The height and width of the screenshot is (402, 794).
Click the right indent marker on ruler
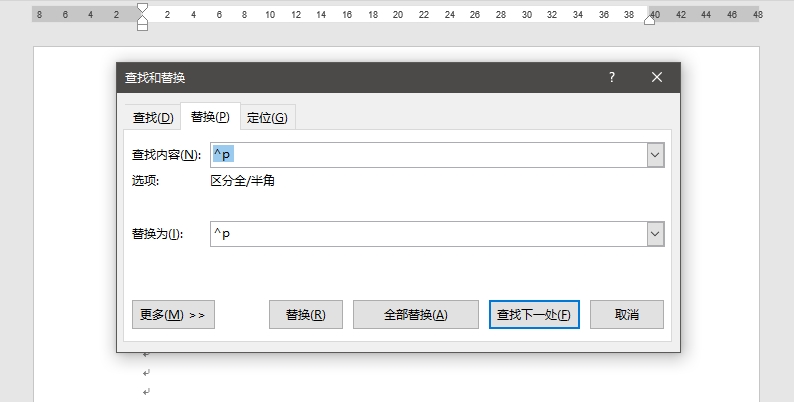pyautogui.click(x=650, y=18)
